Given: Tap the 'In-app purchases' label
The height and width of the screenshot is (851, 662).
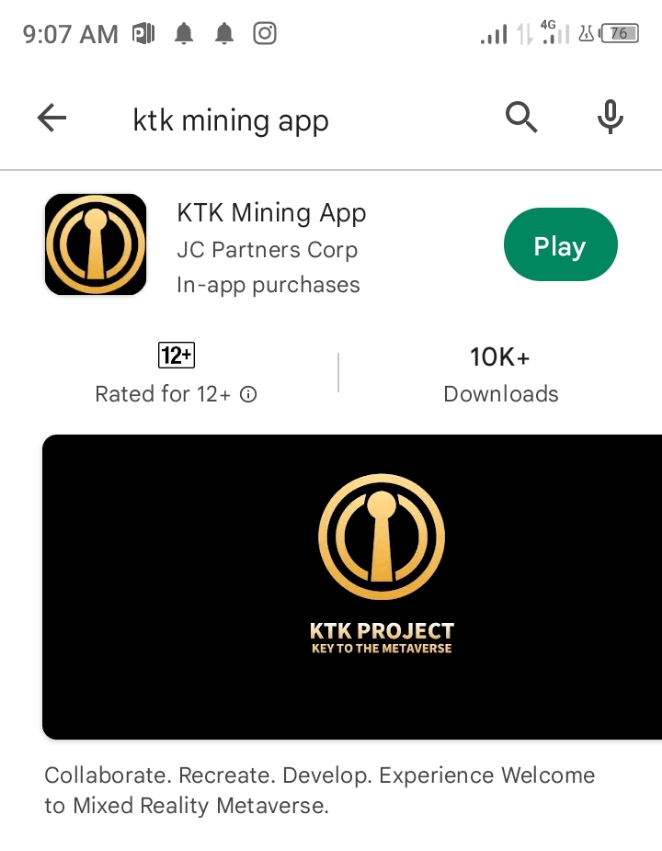Looking at the screenshot, I should point(268,285).
